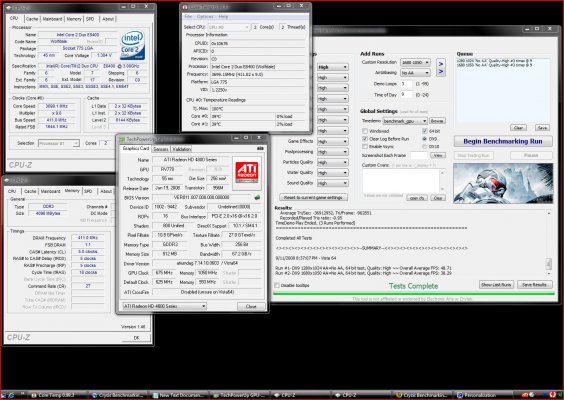This screenshot has width=564, height=400.
Task: Open the Water Quality dropdown
Action: pyautogui.click(x=332, y=173)
